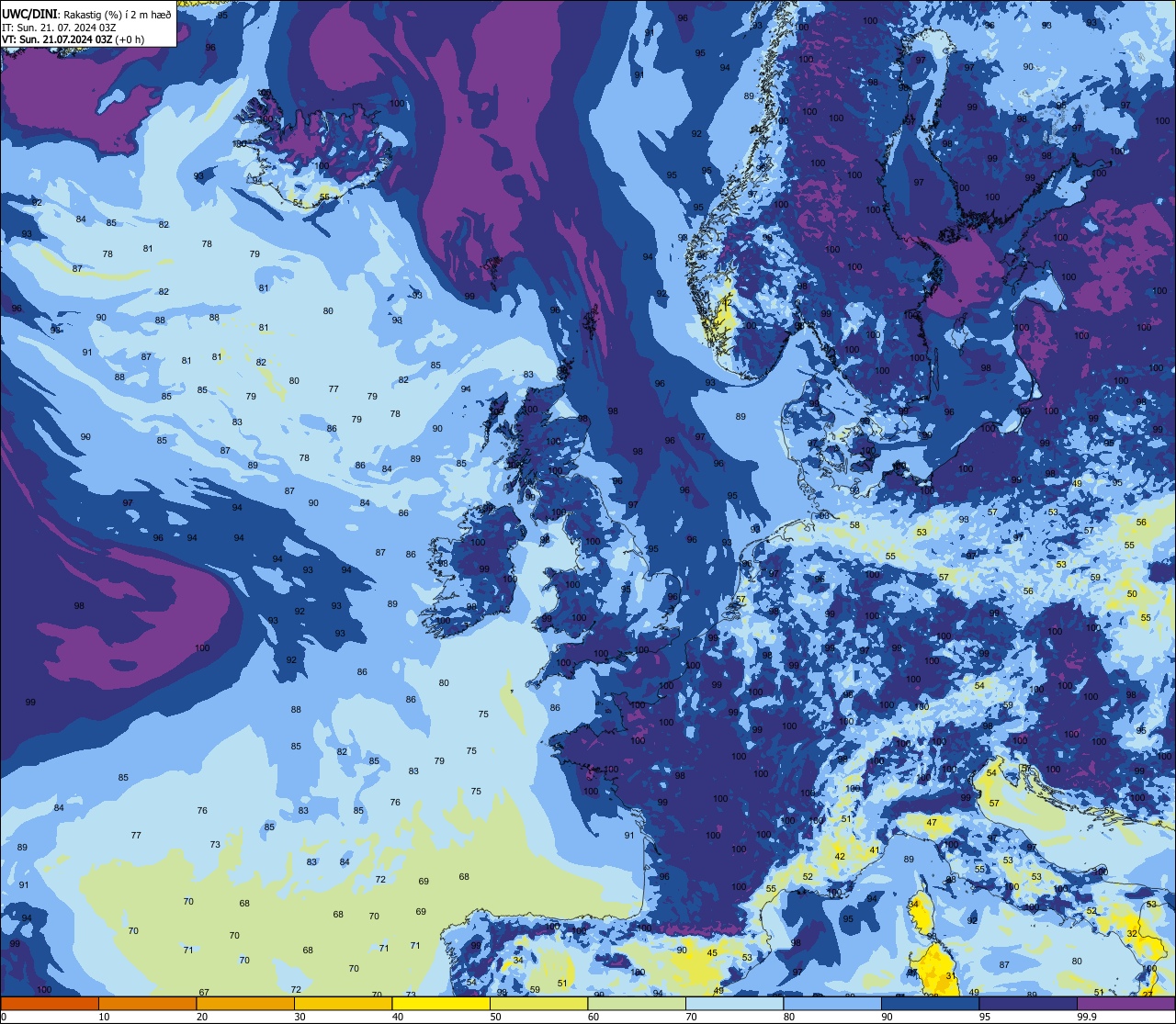Pick the light green 60–70 legend swatch
This screenshot has height=1024, width=1176.
click(x=637, y=1003)
